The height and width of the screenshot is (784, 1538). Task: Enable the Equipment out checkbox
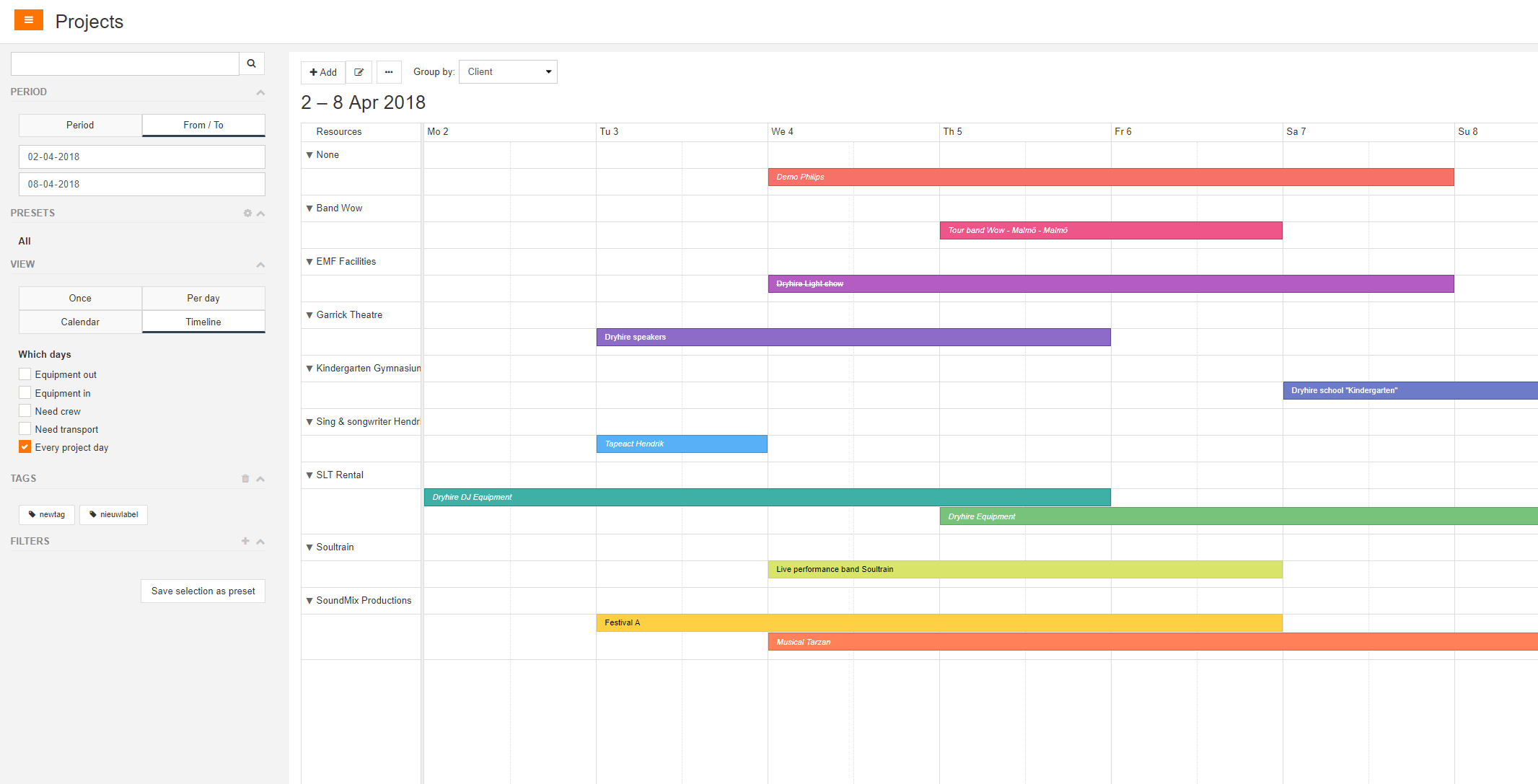coord(25,374)
